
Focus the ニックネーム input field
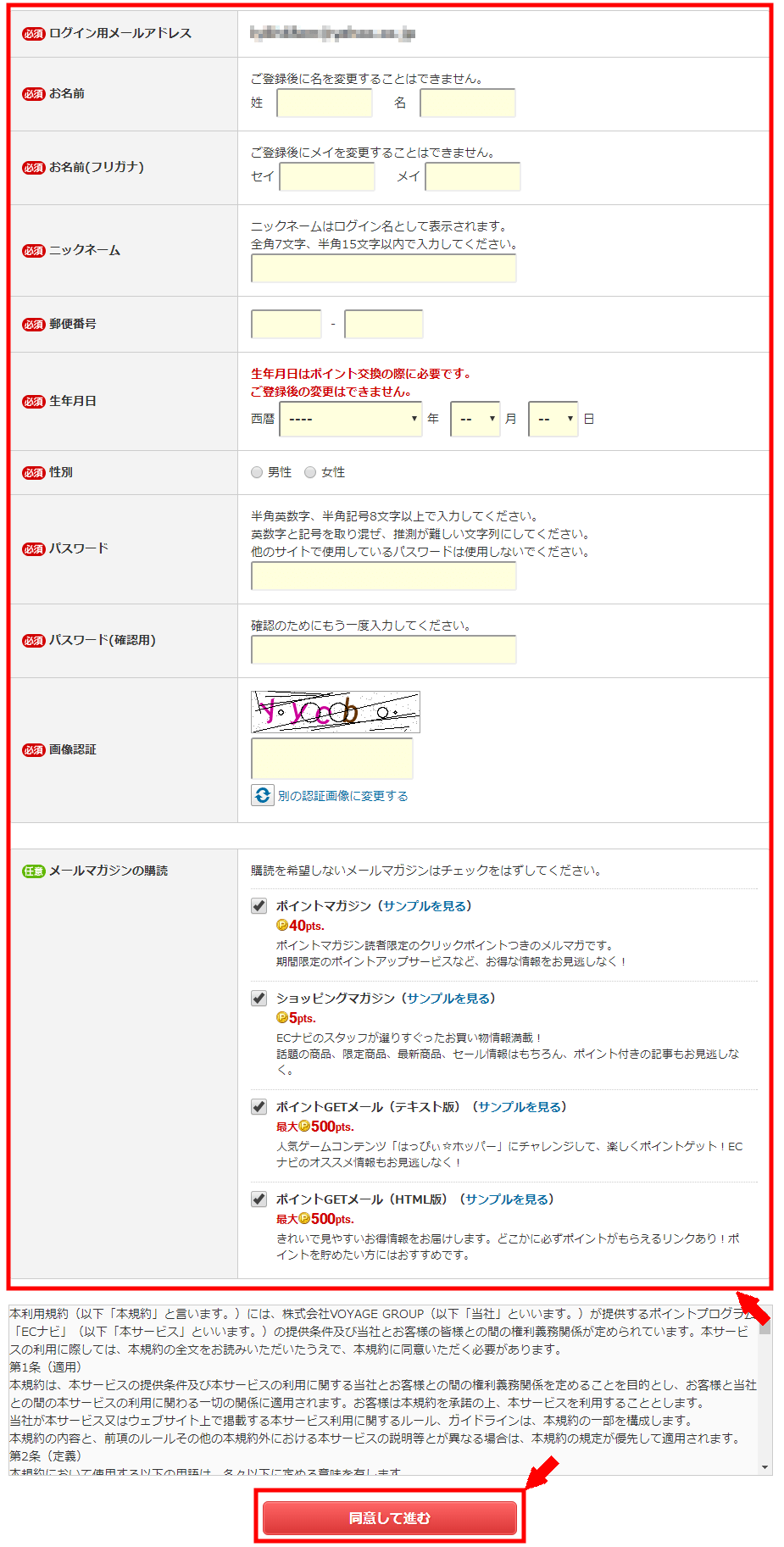click(384, 269)
